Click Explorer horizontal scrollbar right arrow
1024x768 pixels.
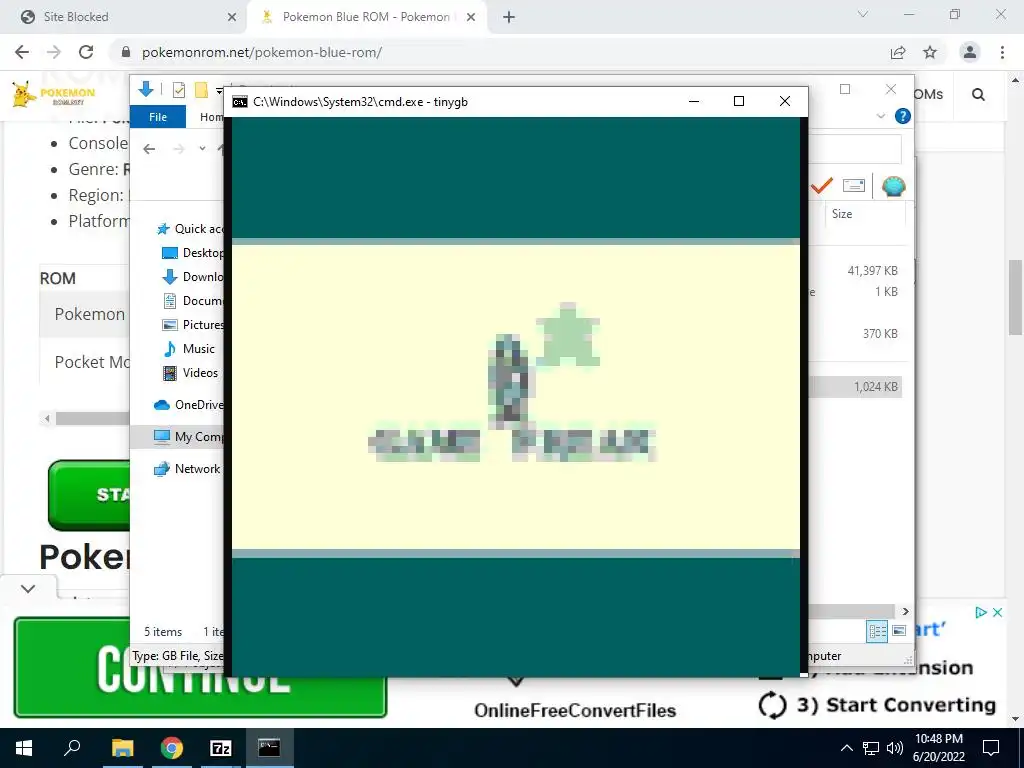(x=905, y=611)
